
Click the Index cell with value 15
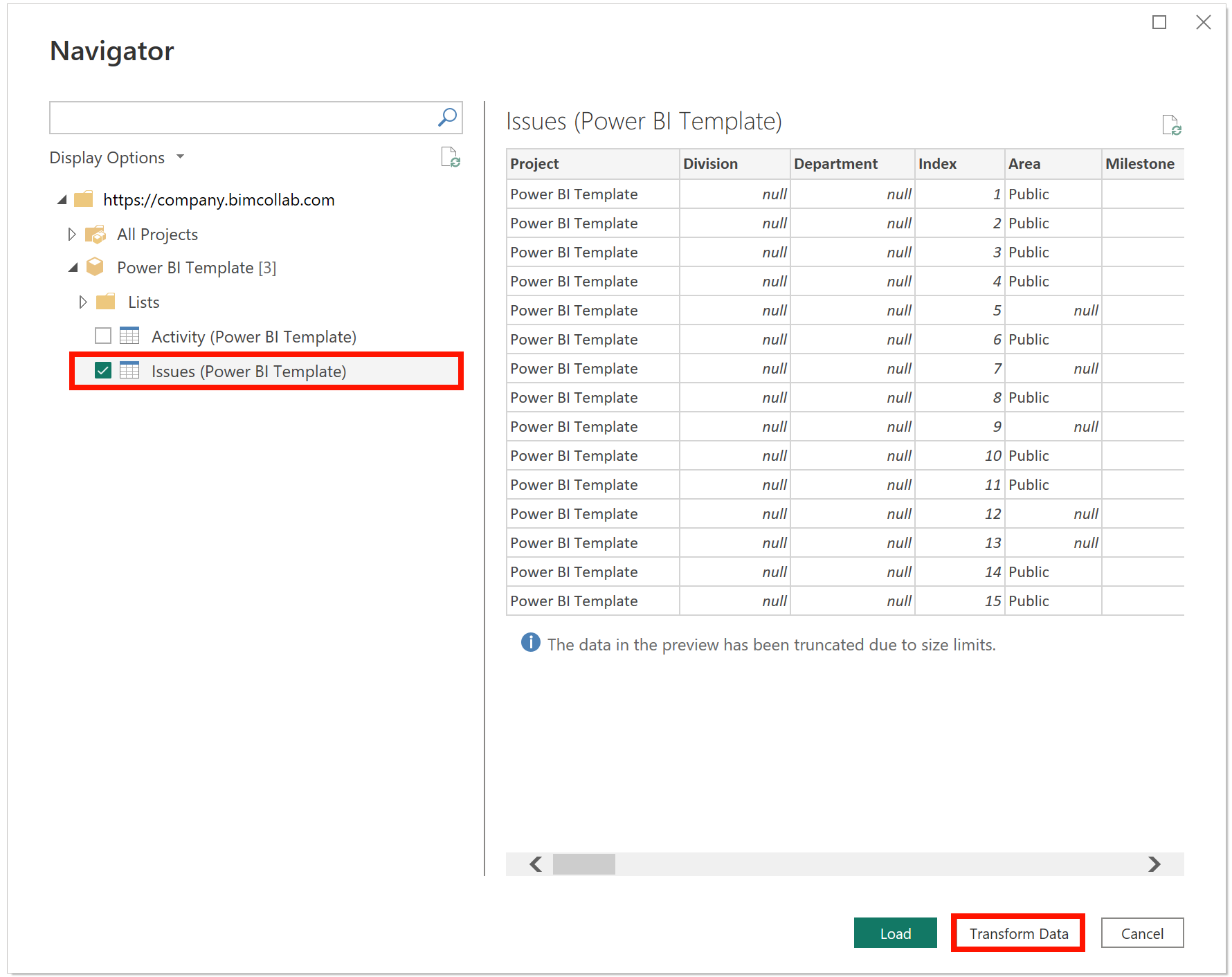click(x=959, y=601)
